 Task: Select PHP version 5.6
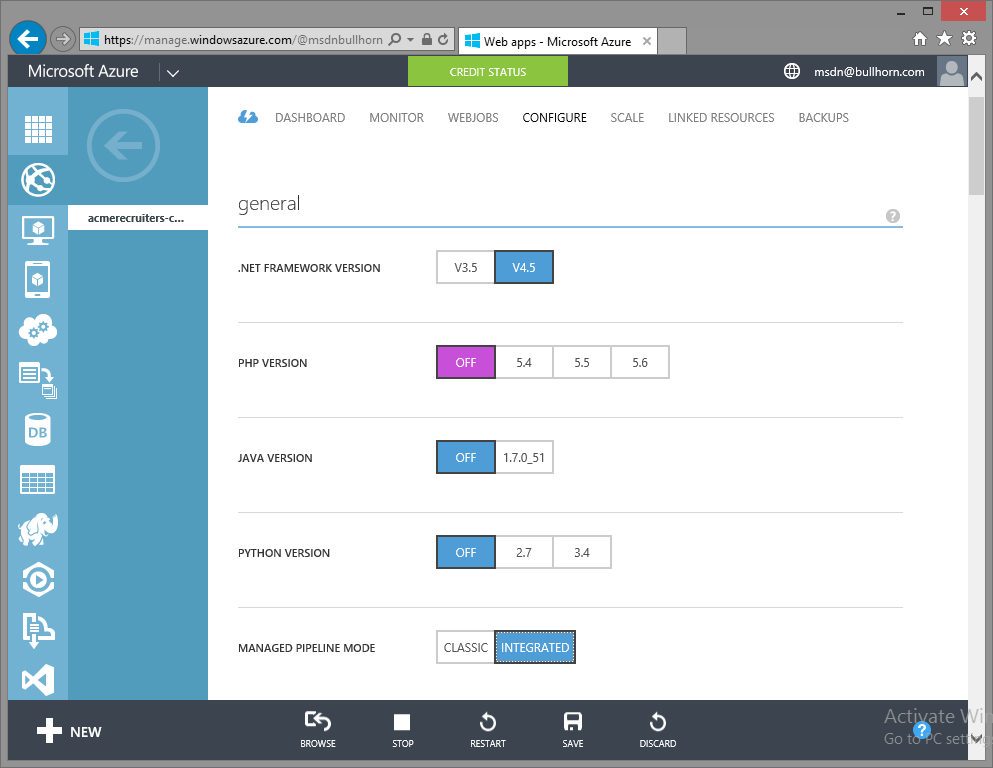click(640, 362)
